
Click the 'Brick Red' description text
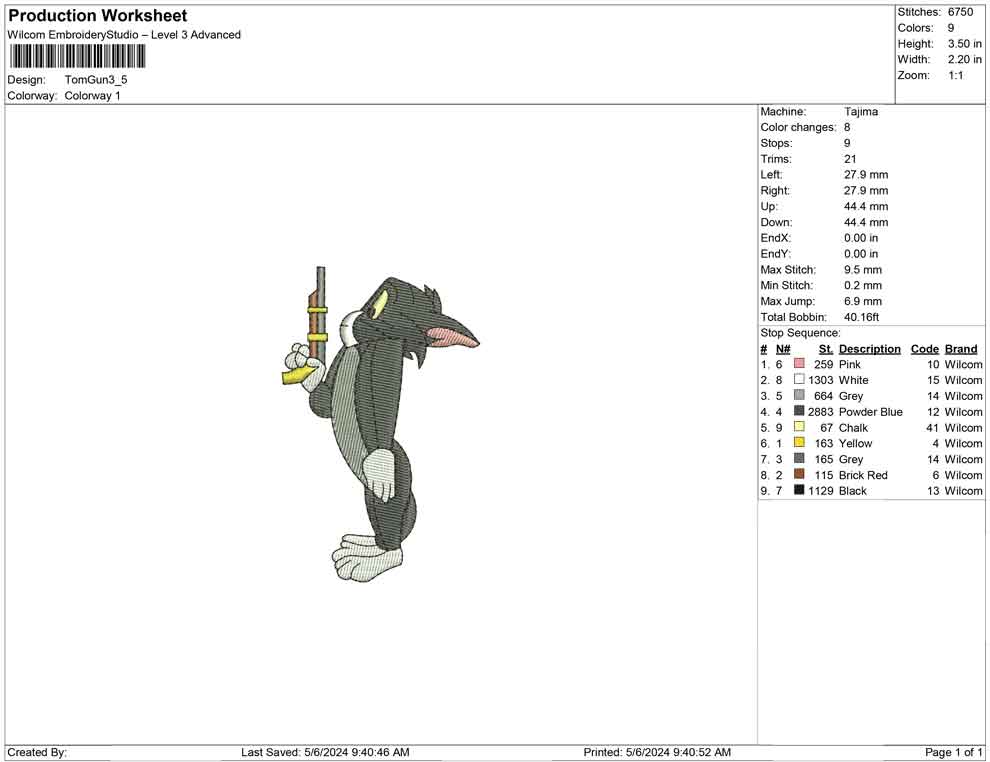pyautogui.click(x=863, y=475)
